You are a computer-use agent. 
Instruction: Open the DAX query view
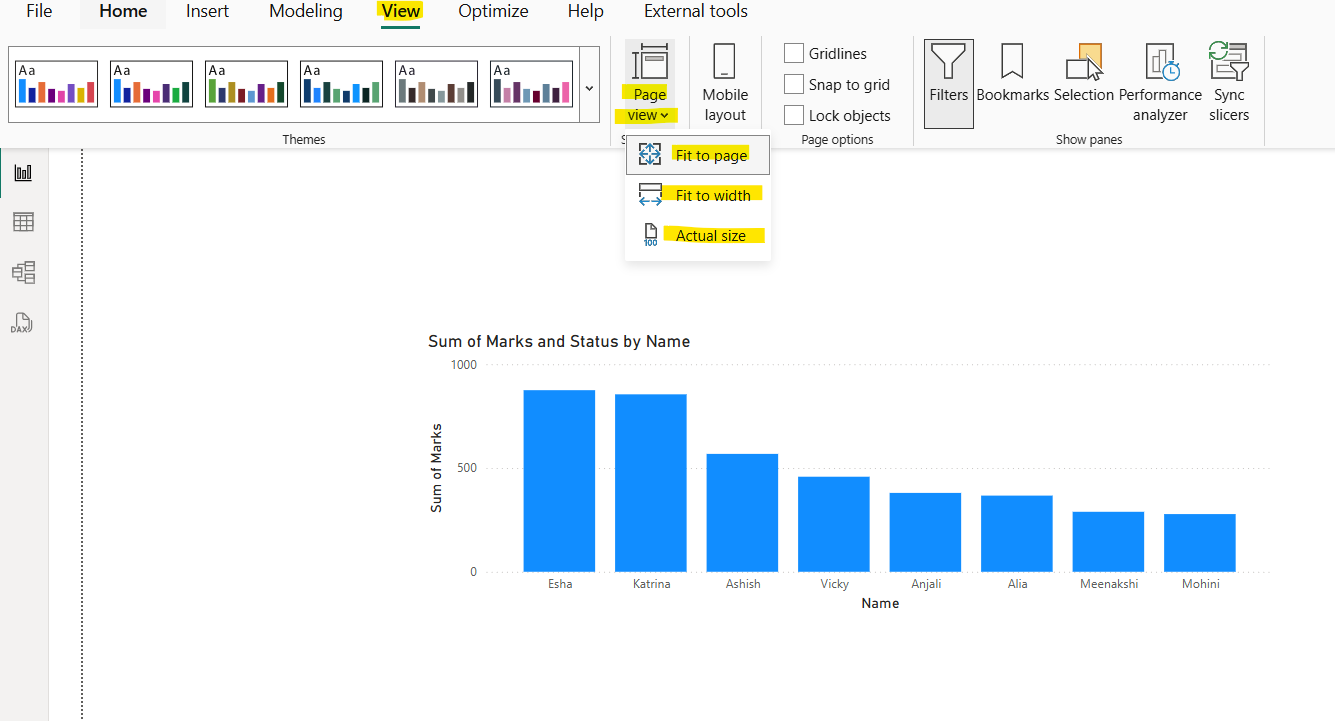click(22, 322)
